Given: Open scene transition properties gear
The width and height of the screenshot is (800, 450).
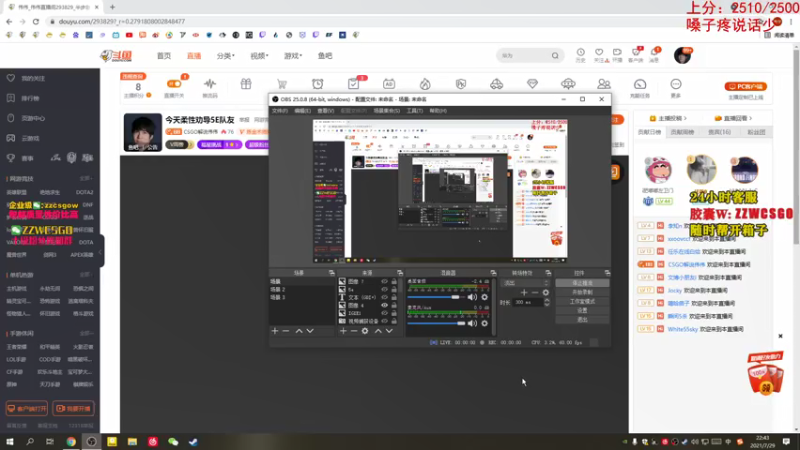Looking at the screenshot, I should [545, 292].
